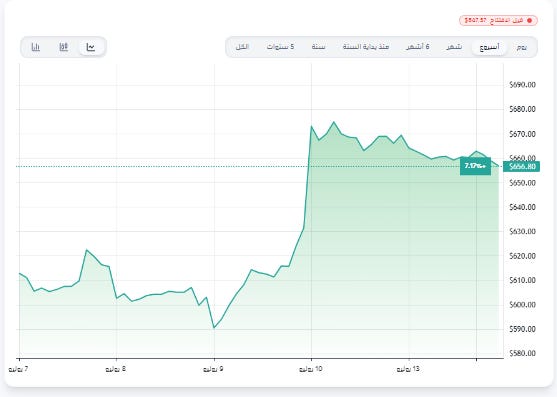
Task: Click the $620.00 axis label
Action: (522, 256)
